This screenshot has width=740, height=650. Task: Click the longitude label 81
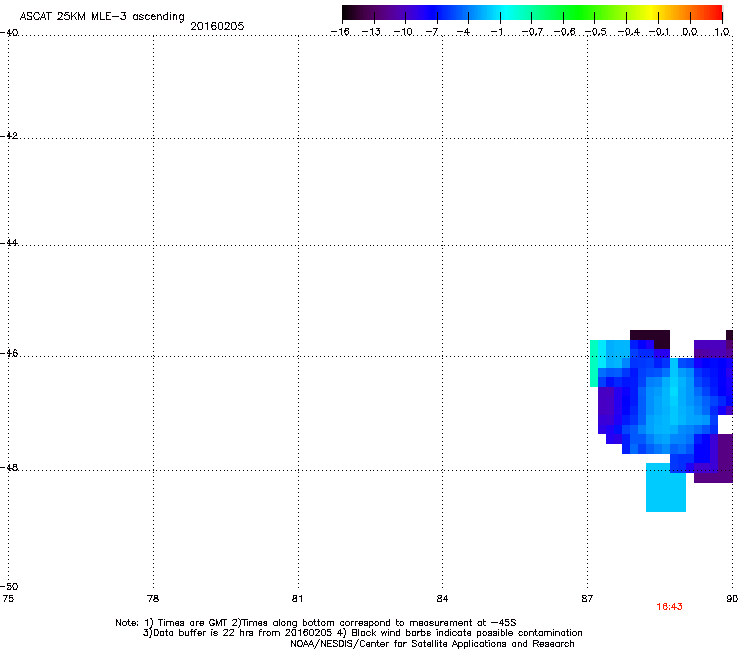(297, 599)
